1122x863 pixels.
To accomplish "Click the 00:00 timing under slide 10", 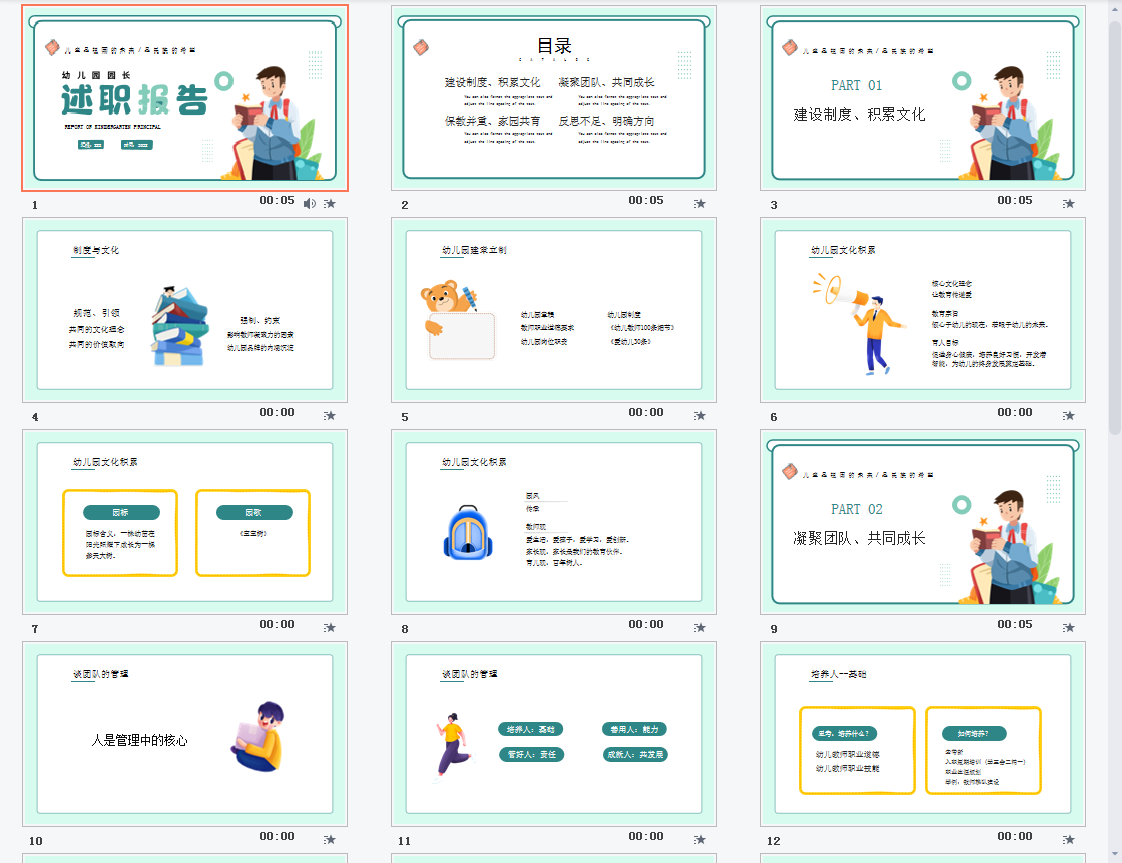I will tap(277, 836).
